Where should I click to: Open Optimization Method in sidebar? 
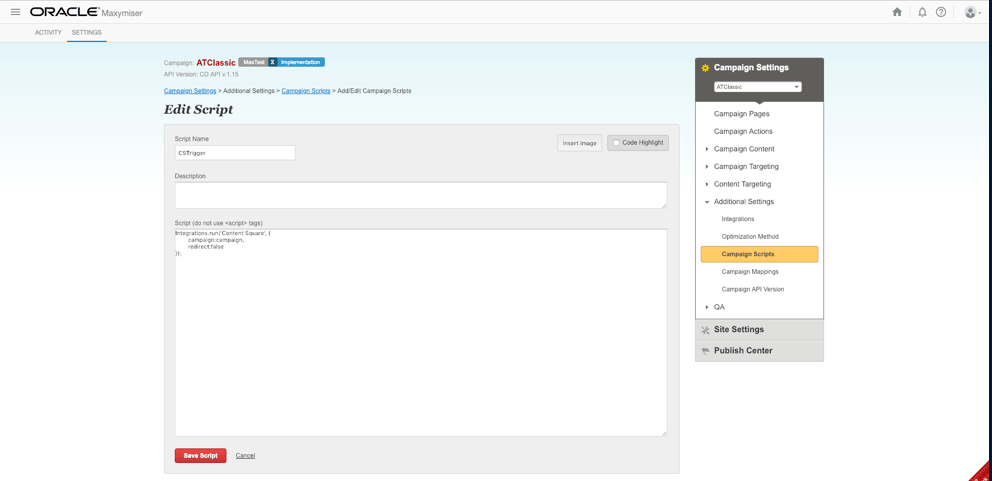click(x=750, y=237)
